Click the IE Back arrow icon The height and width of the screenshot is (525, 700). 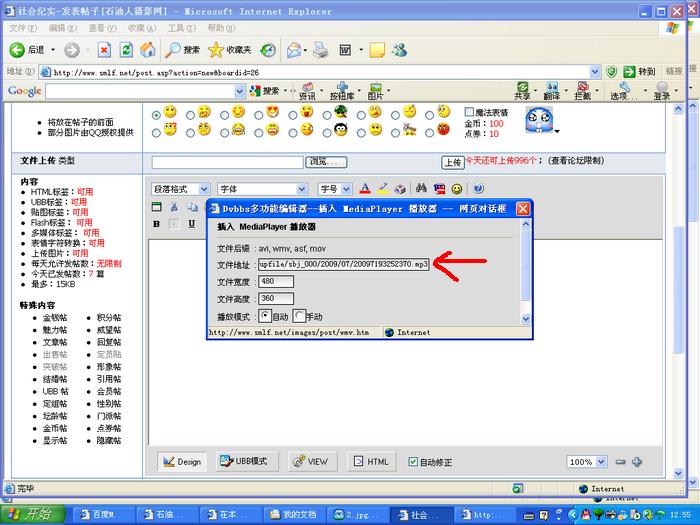tap(17, 50)
